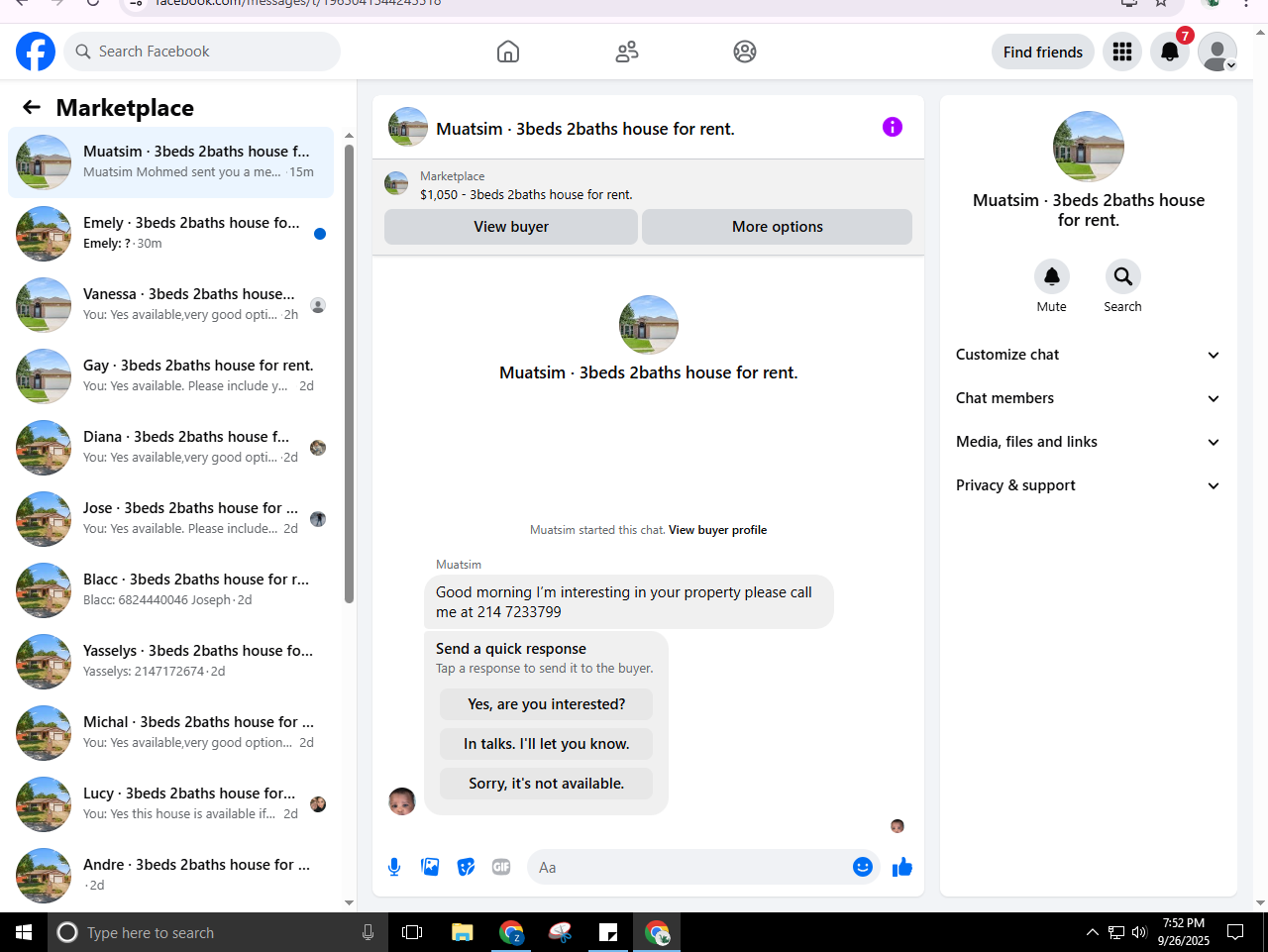Open emoji picker in message box
Image resolution: width=1268 pixels, height=952 pixels.
coord(863,867)
